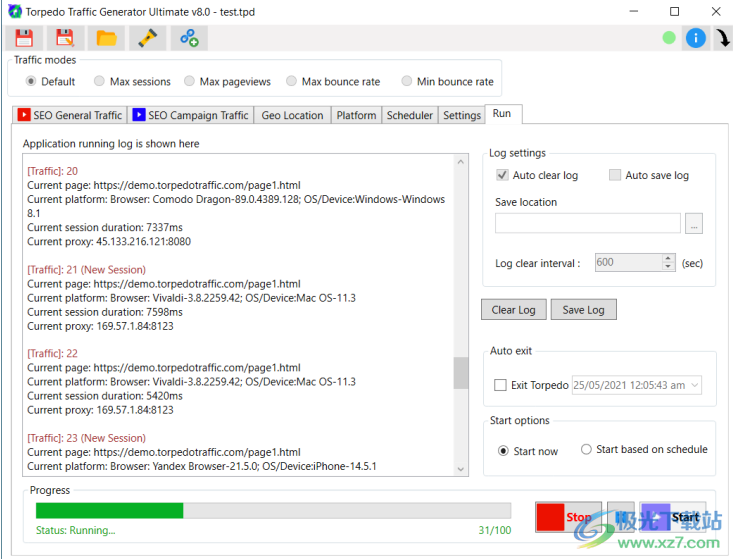Select Max pageviews traffic mode

click(x=189, y=81)
